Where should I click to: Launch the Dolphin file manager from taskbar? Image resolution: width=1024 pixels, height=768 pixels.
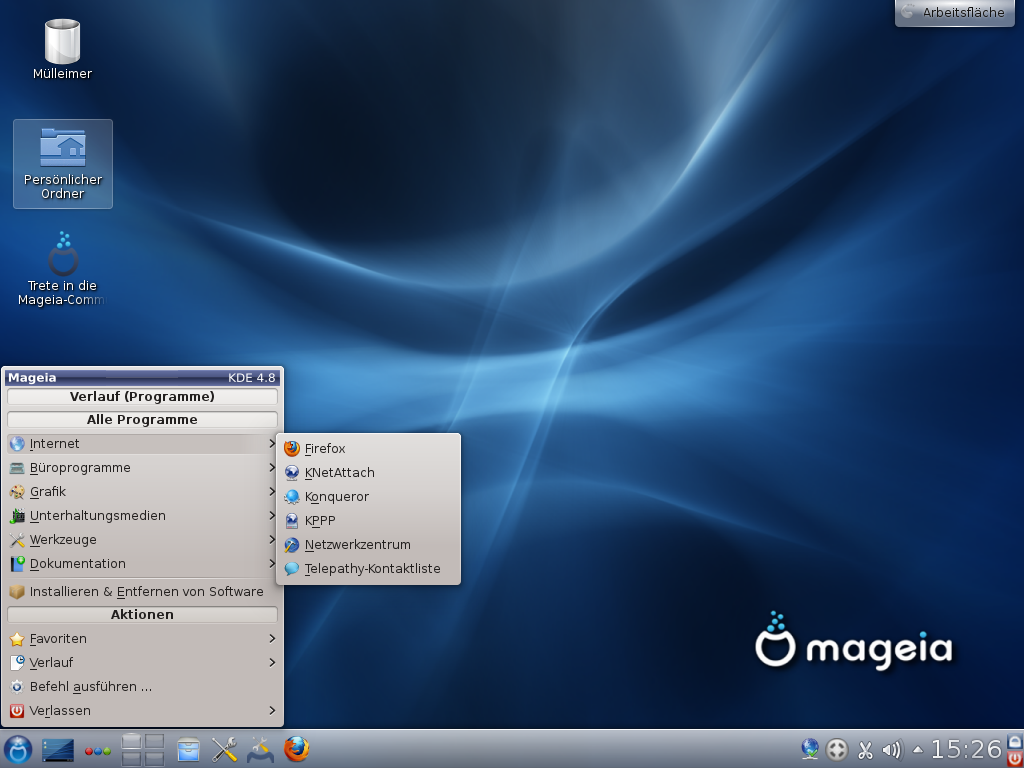(188, 750)
